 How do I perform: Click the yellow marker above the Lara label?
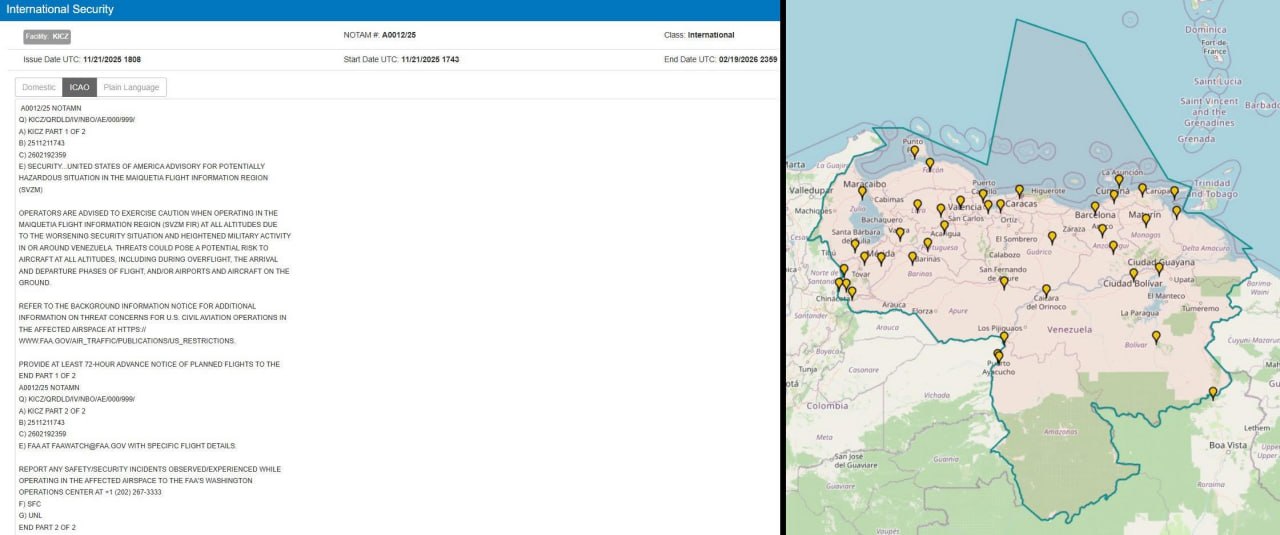tap(917, 204)
